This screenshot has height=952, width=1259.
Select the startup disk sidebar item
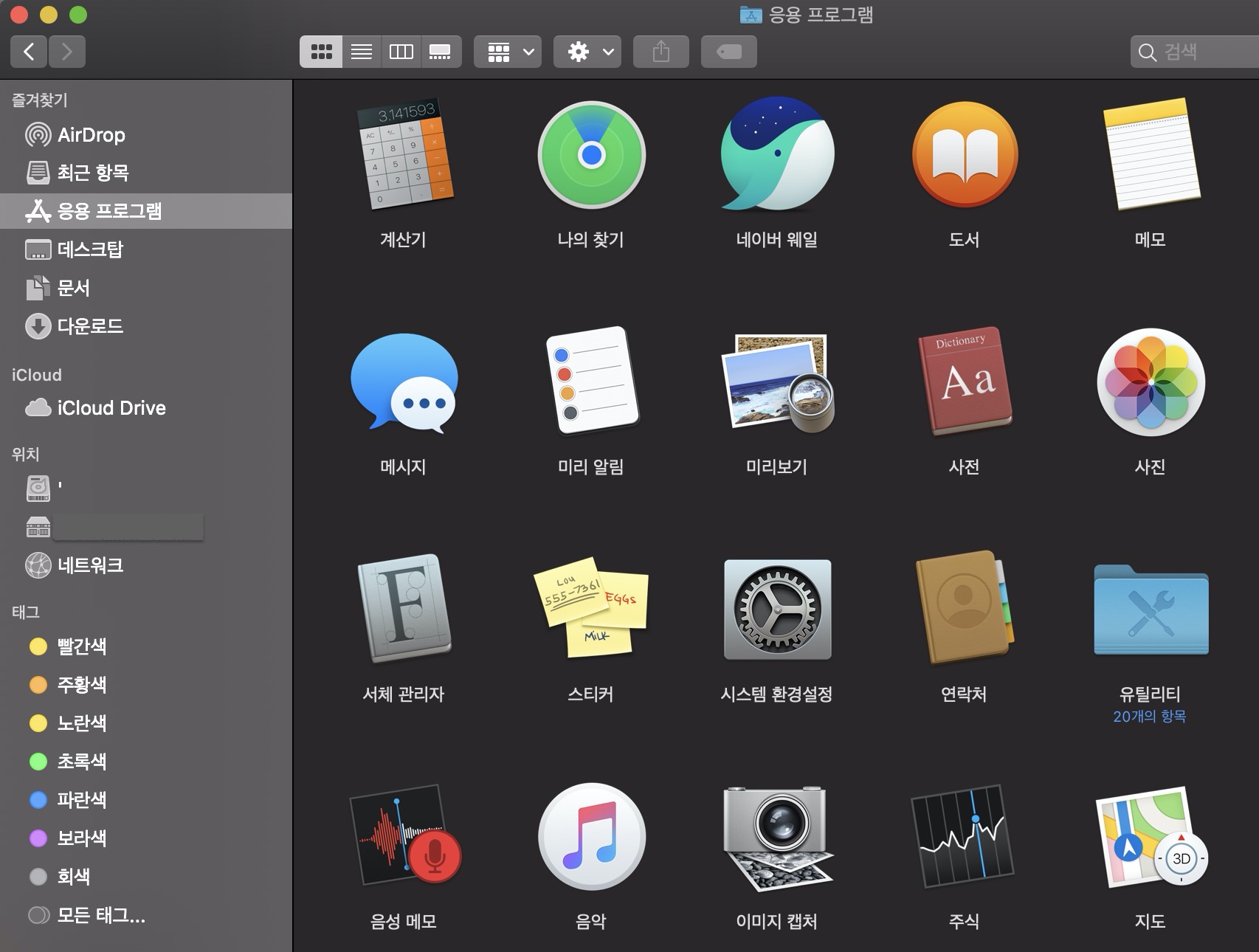pos(146,488)
